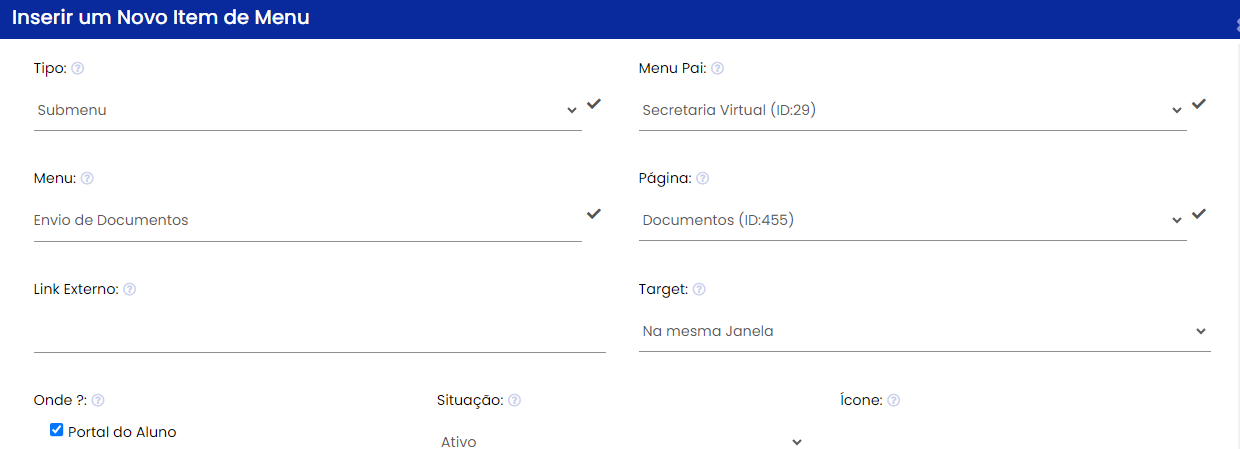Click the help icon beside Página
Screen dimensions: 1240x449
click(703, 179)
